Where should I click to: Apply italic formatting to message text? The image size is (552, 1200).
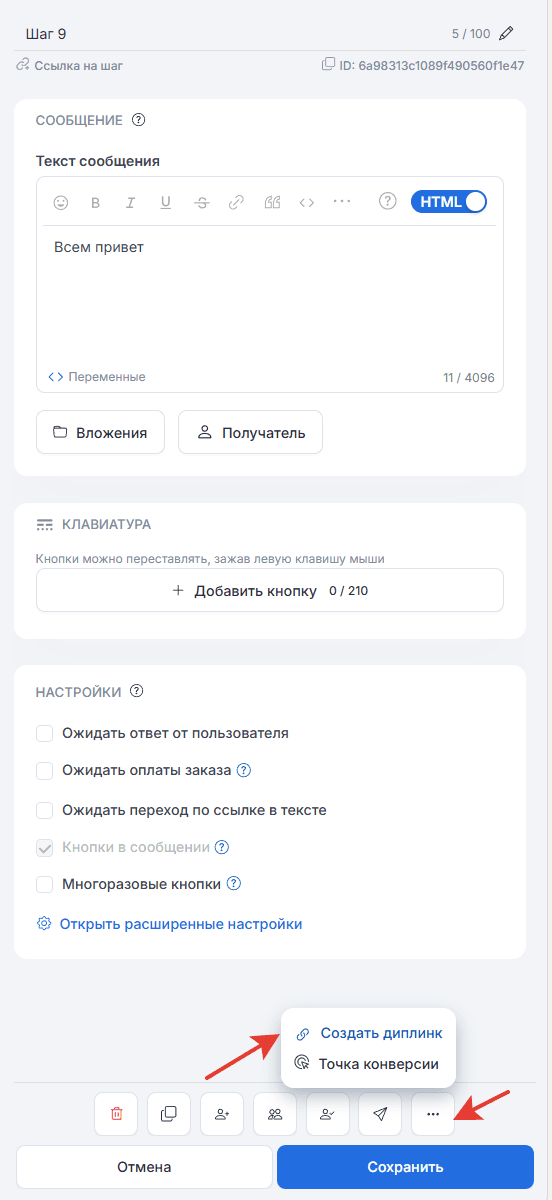(x=130, y=202)
